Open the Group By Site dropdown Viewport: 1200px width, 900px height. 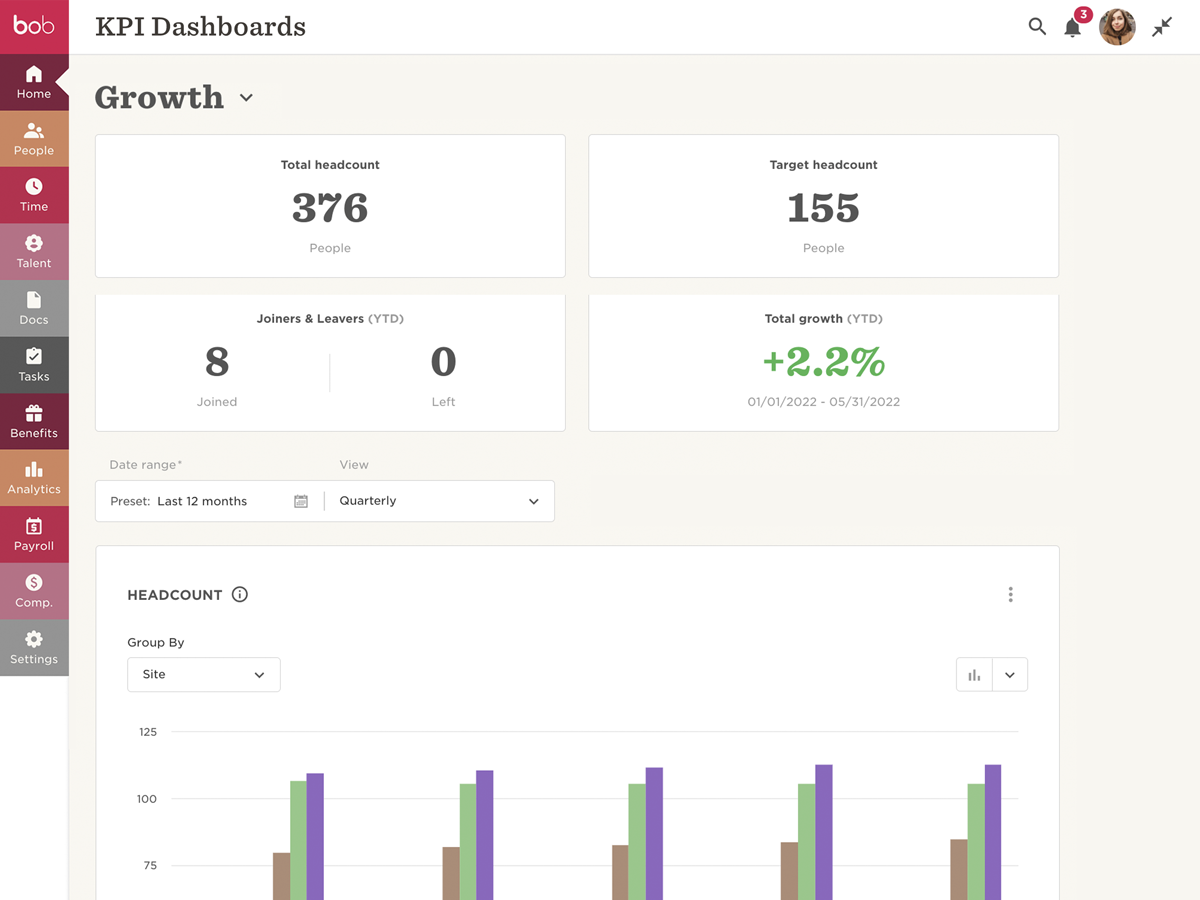pyautogui.click(x=204, y=675)
